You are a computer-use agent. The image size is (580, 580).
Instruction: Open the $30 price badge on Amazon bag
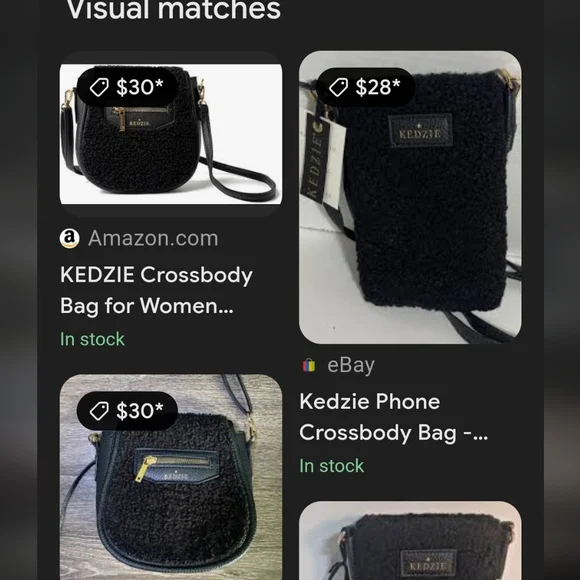(x=127, y=87)
